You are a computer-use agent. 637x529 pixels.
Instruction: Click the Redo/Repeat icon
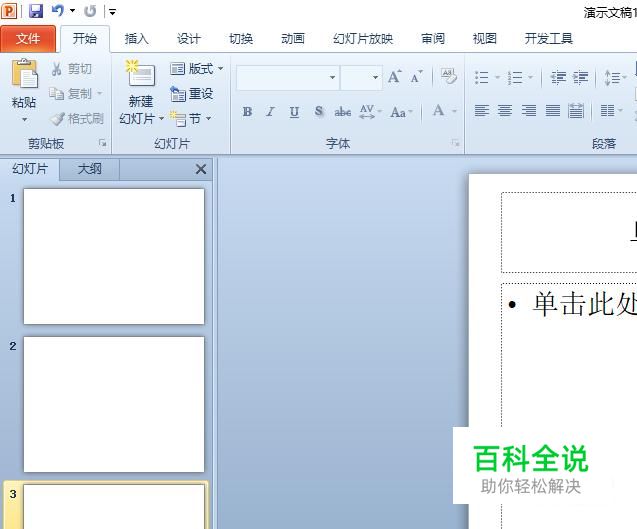point(90,11)
